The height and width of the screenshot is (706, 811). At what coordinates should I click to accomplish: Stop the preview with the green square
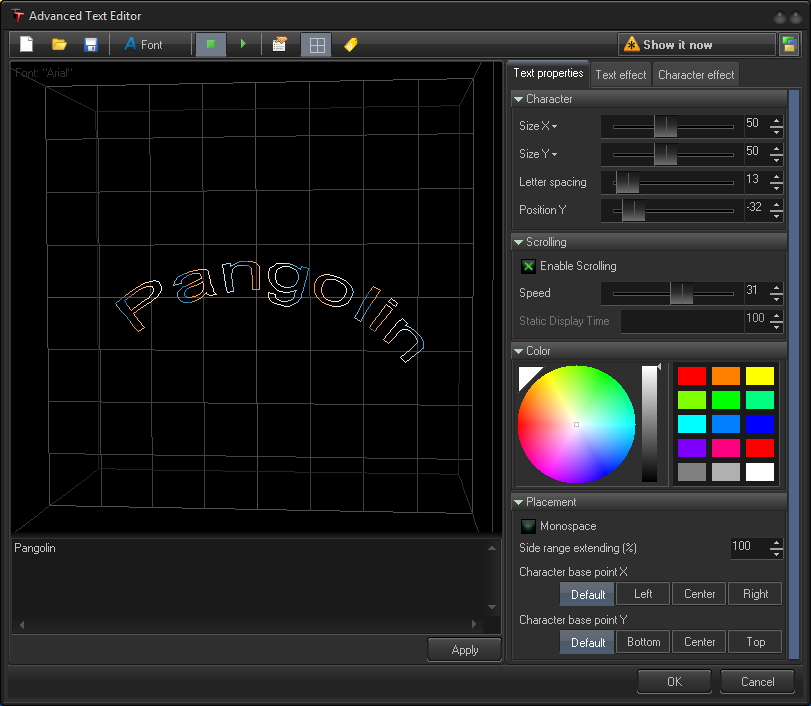(211, 44)
